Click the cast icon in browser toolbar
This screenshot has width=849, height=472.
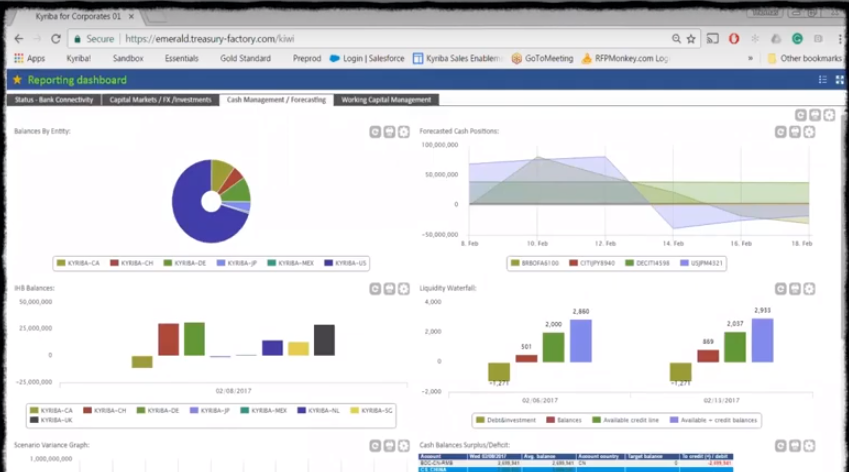tap(713, 38)
